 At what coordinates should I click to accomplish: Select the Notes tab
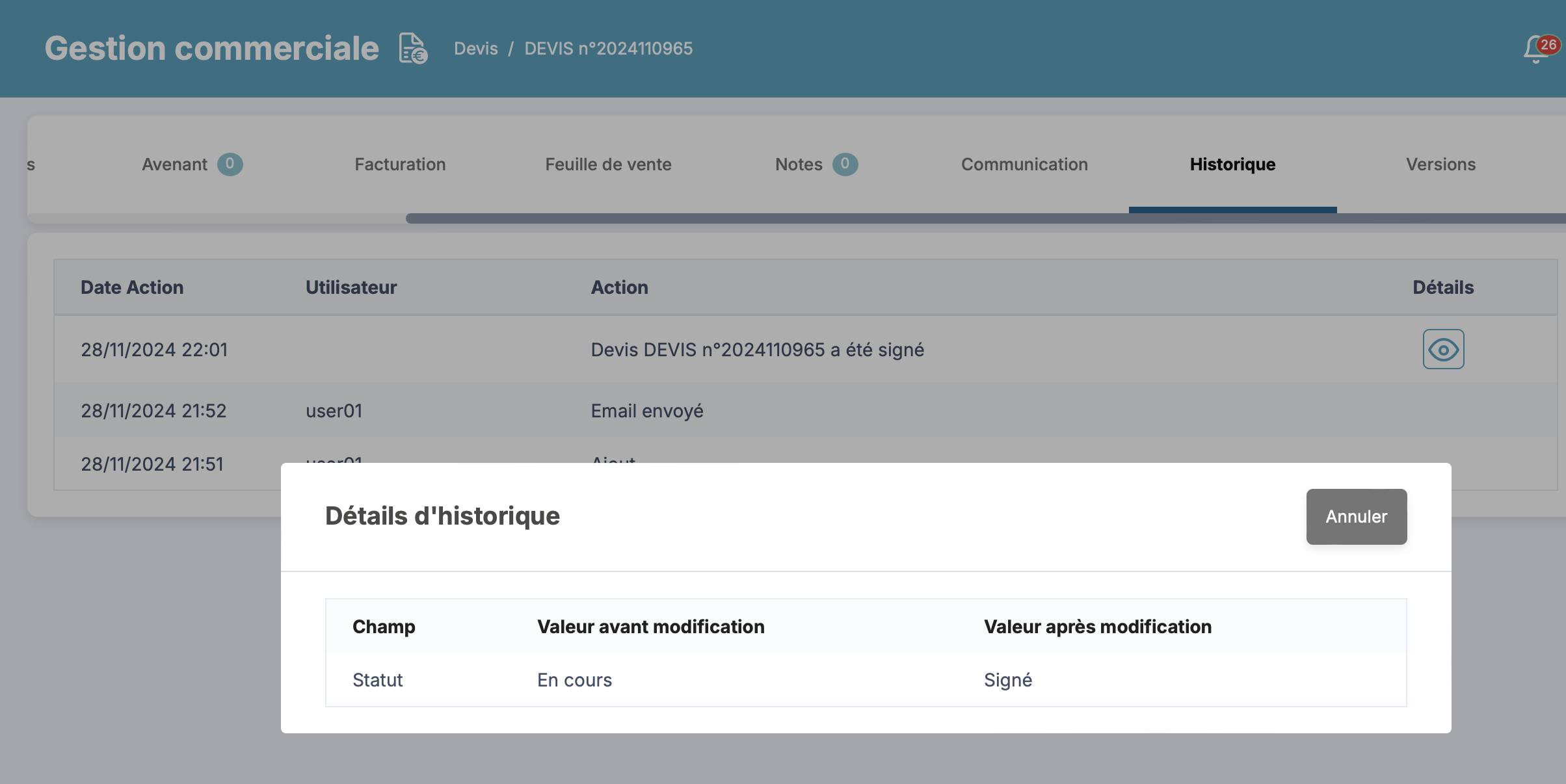coord(799,164)
